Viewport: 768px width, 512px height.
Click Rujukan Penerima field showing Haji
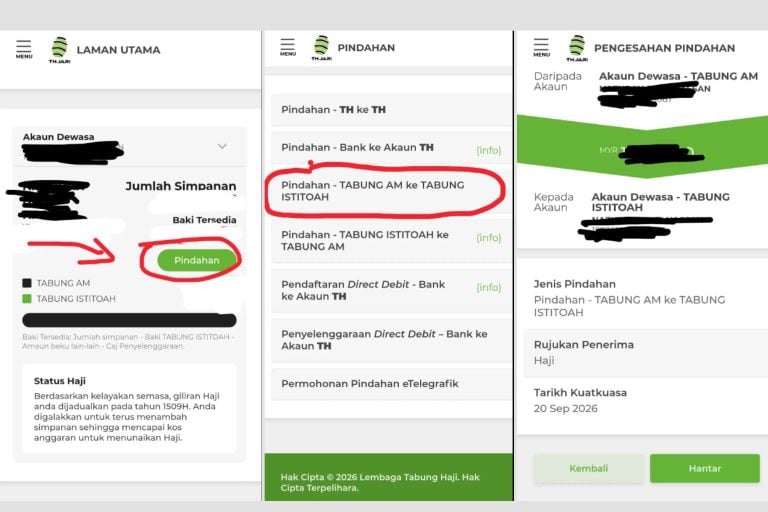click(646, 353)
